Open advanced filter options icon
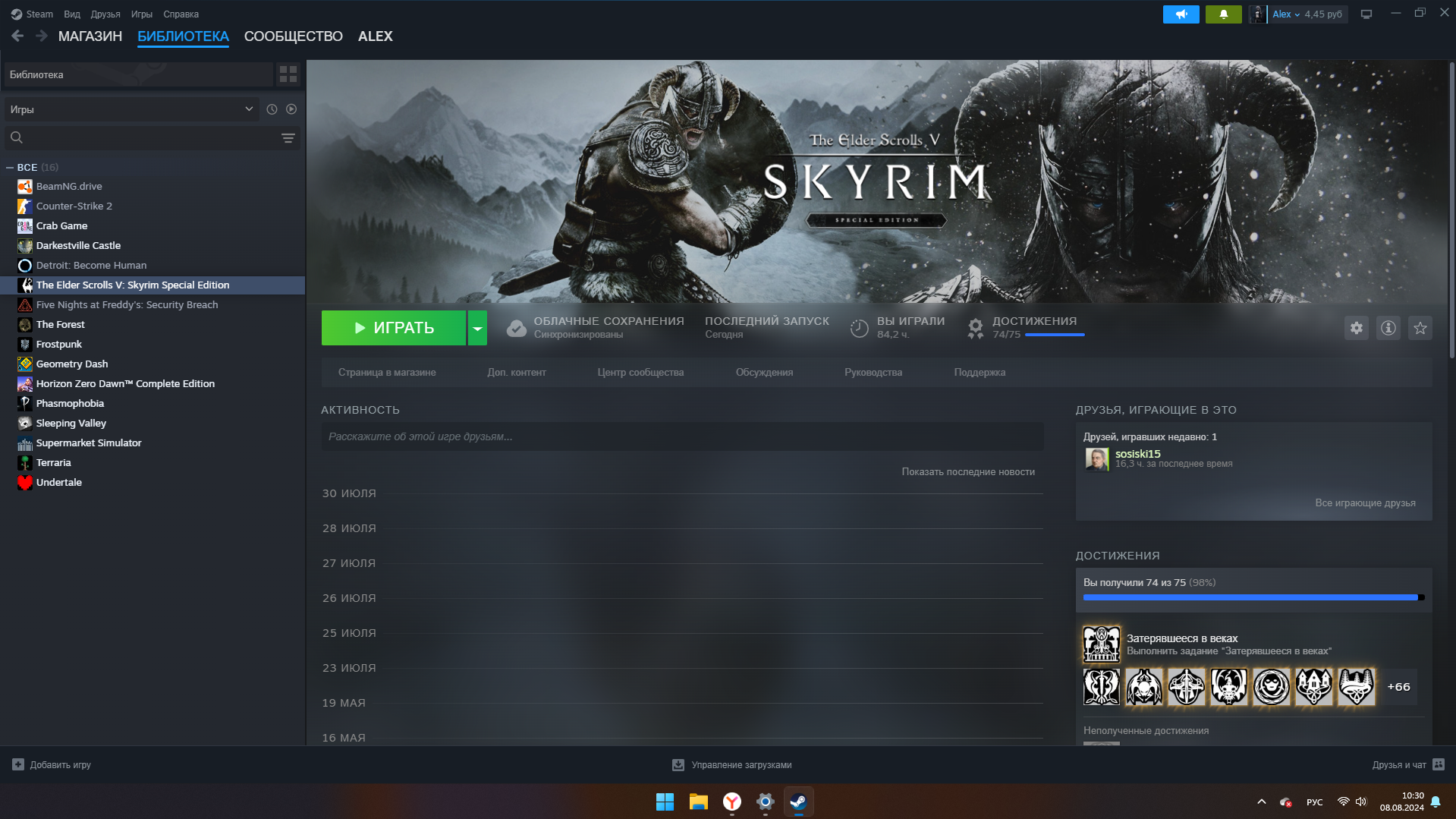Viewport: 1456px width, 819px height. click(x=288, y=138)
